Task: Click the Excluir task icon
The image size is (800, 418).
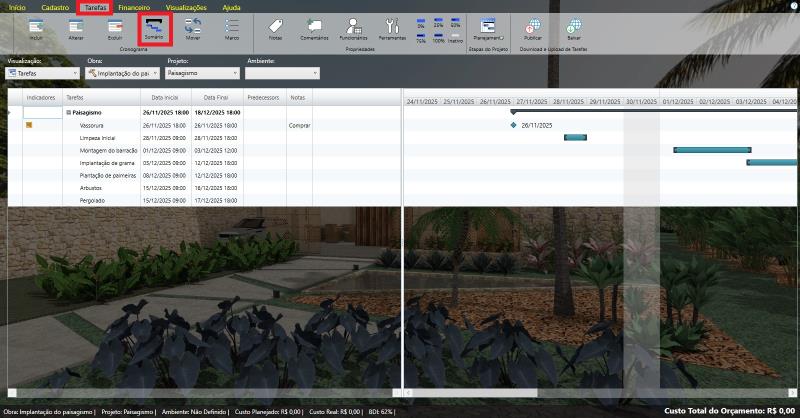Action: [115, 27]
